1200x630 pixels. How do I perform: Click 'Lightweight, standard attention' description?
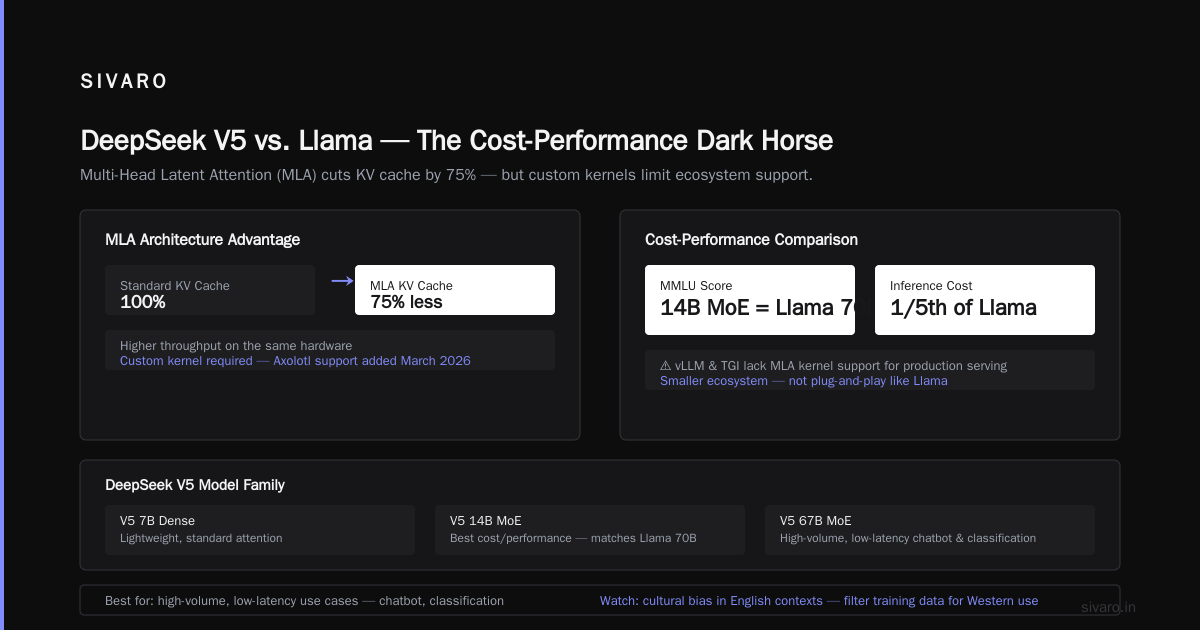click(201, 538)
